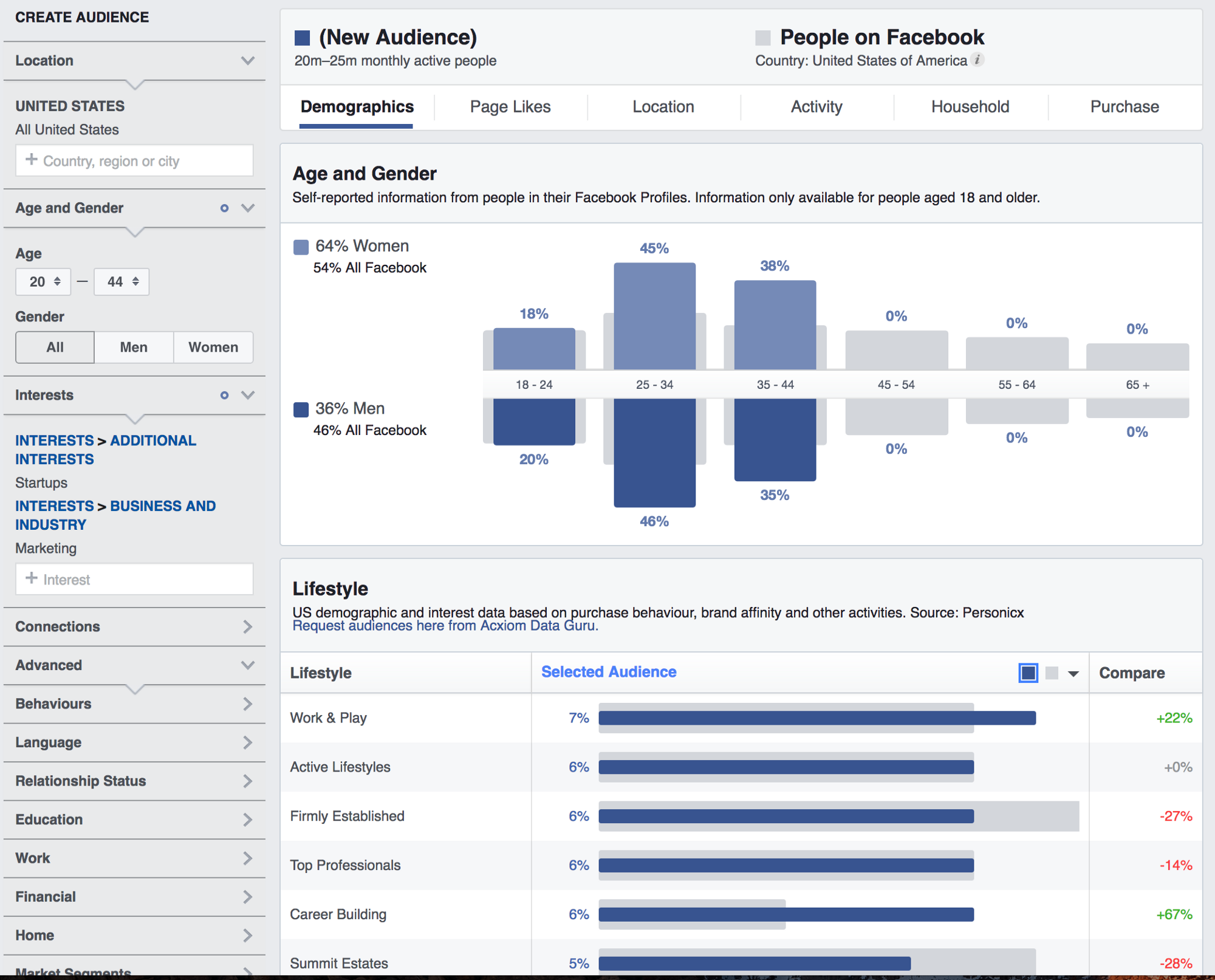Click the 18% women 18-24 bar

[535, 349]
